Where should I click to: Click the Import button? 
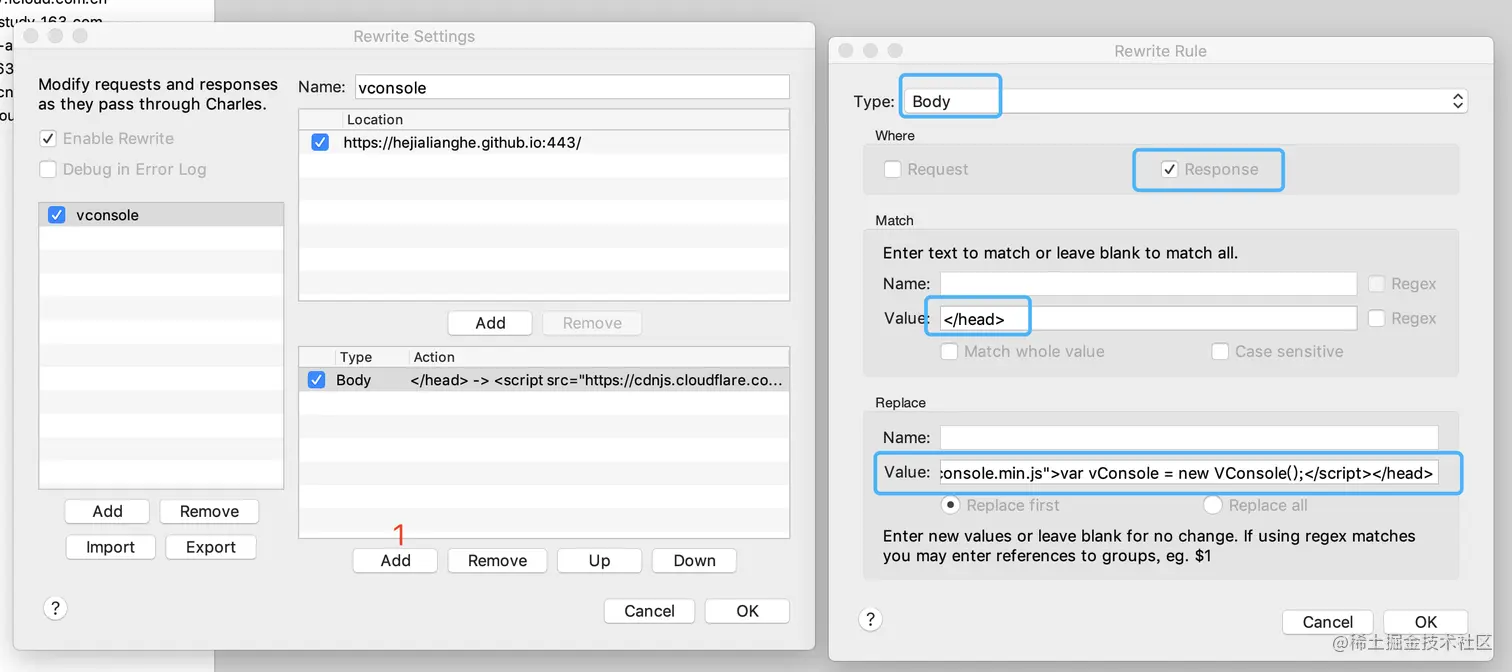pyautogui.click(x=110, y=547)
